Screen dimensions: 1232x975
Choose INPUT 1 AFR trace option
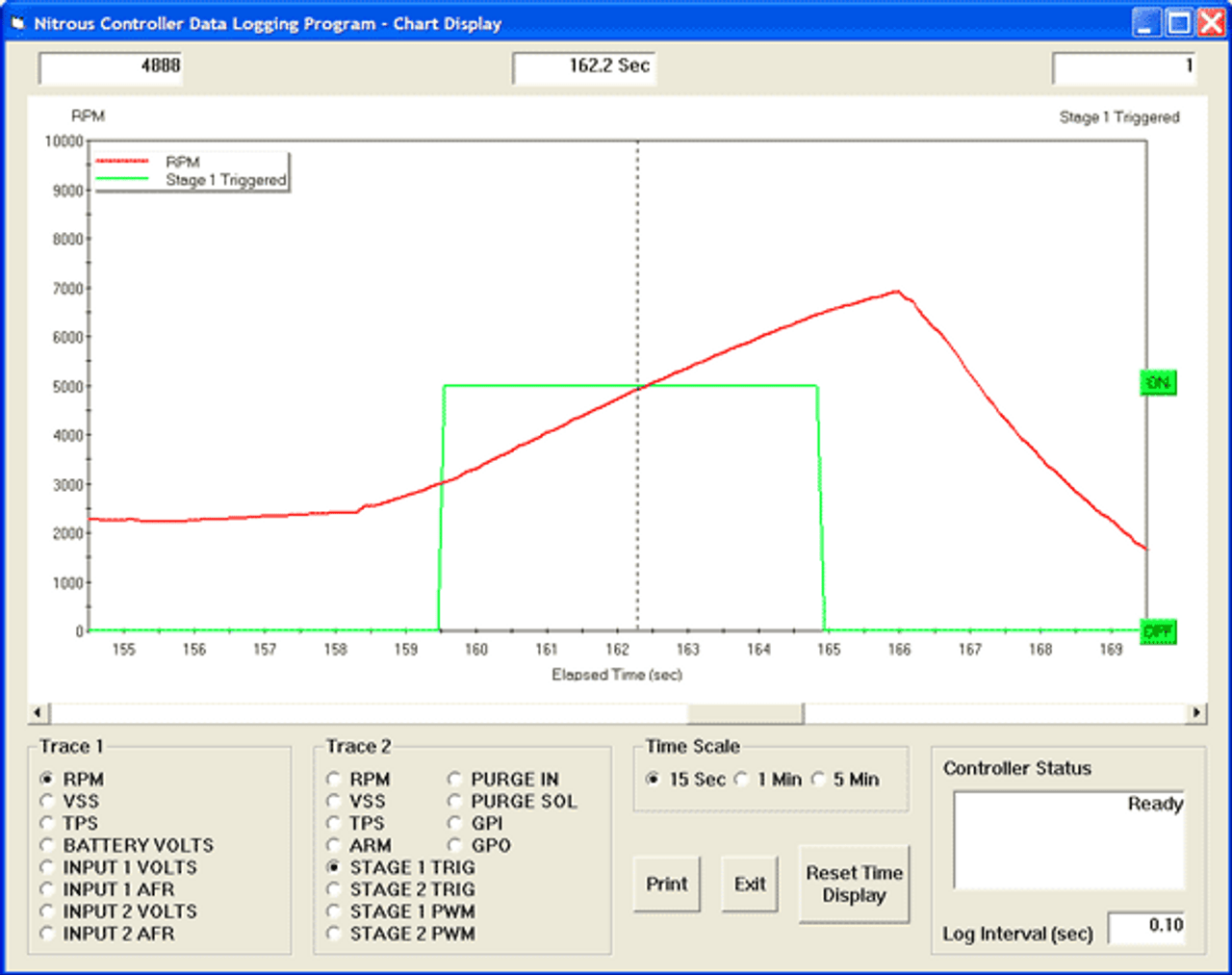[46, 889]
